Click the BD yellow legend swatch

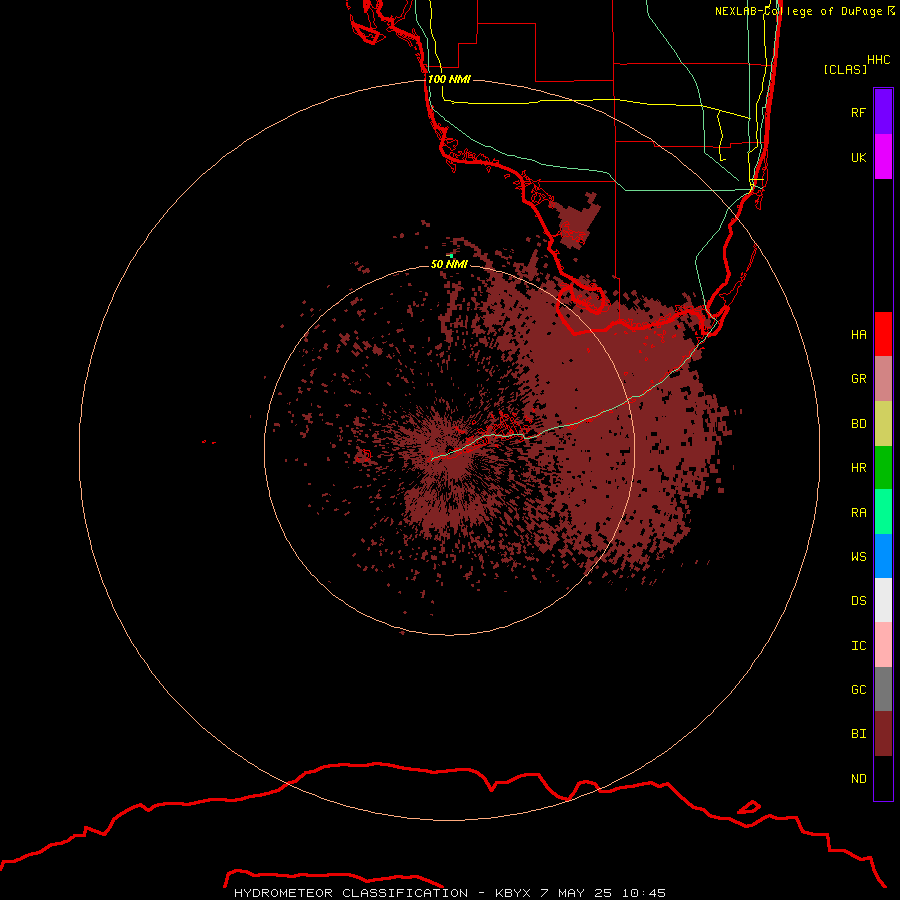coord(883,424)
